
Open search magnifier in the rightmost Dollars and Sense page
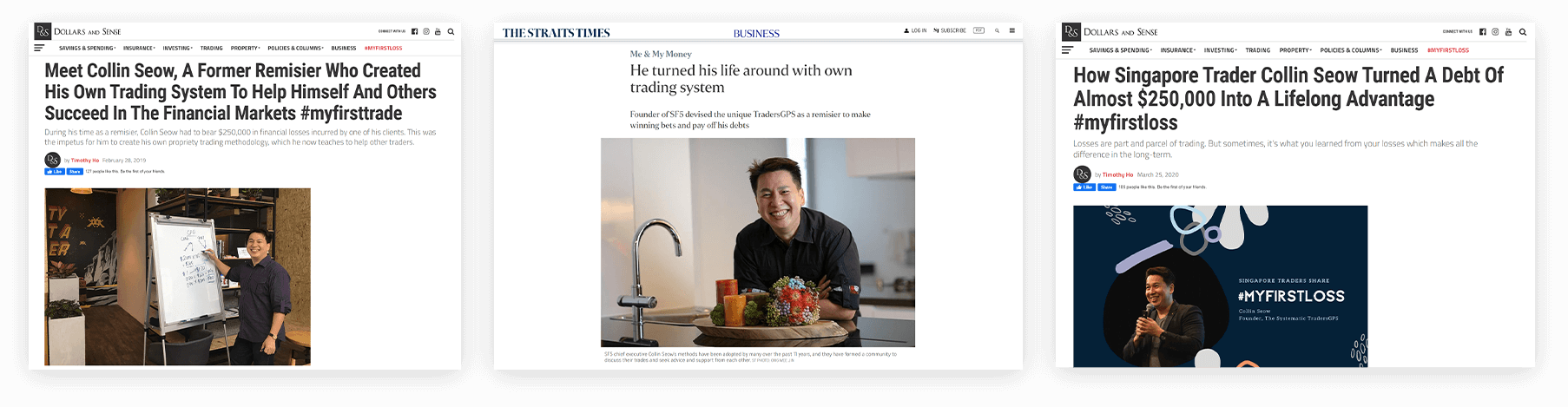tap(1523, 31)
